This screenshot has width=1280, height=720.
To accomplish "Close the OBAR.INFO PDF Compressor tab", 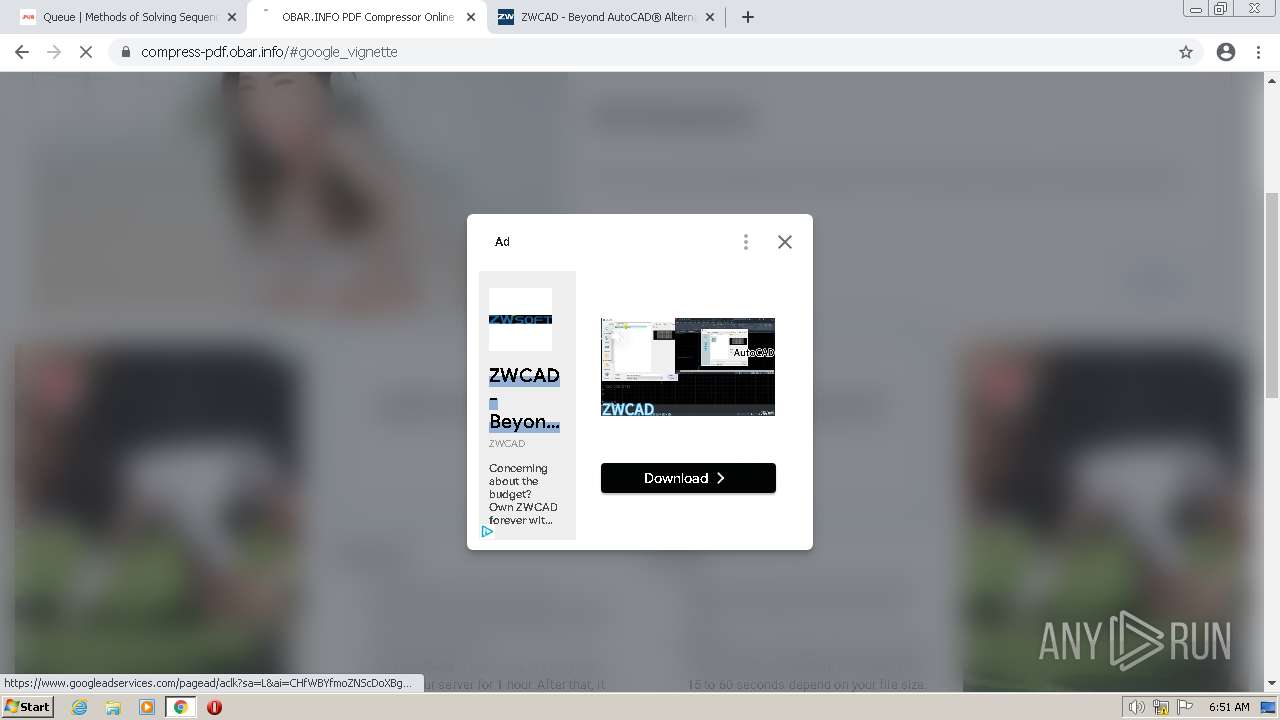I will point(470,17).
